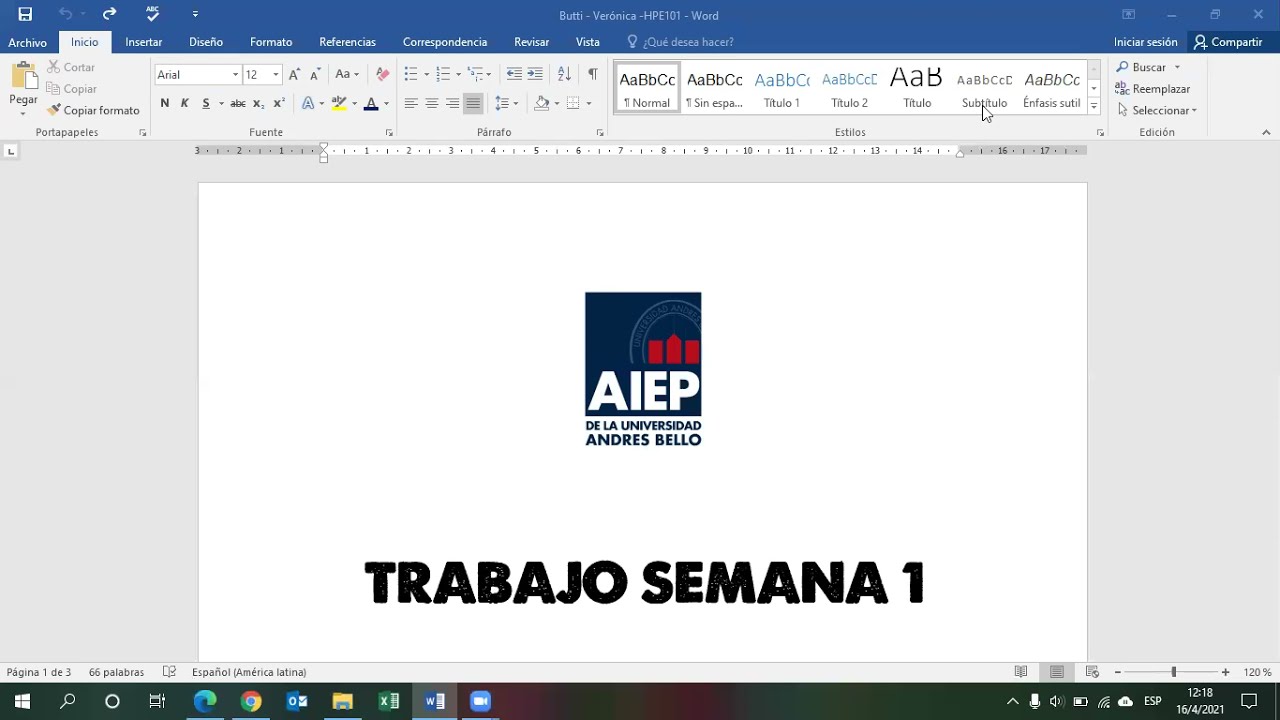Sort text alphabetically A-Z icon

pyautogui.click(x=564, y=74)
